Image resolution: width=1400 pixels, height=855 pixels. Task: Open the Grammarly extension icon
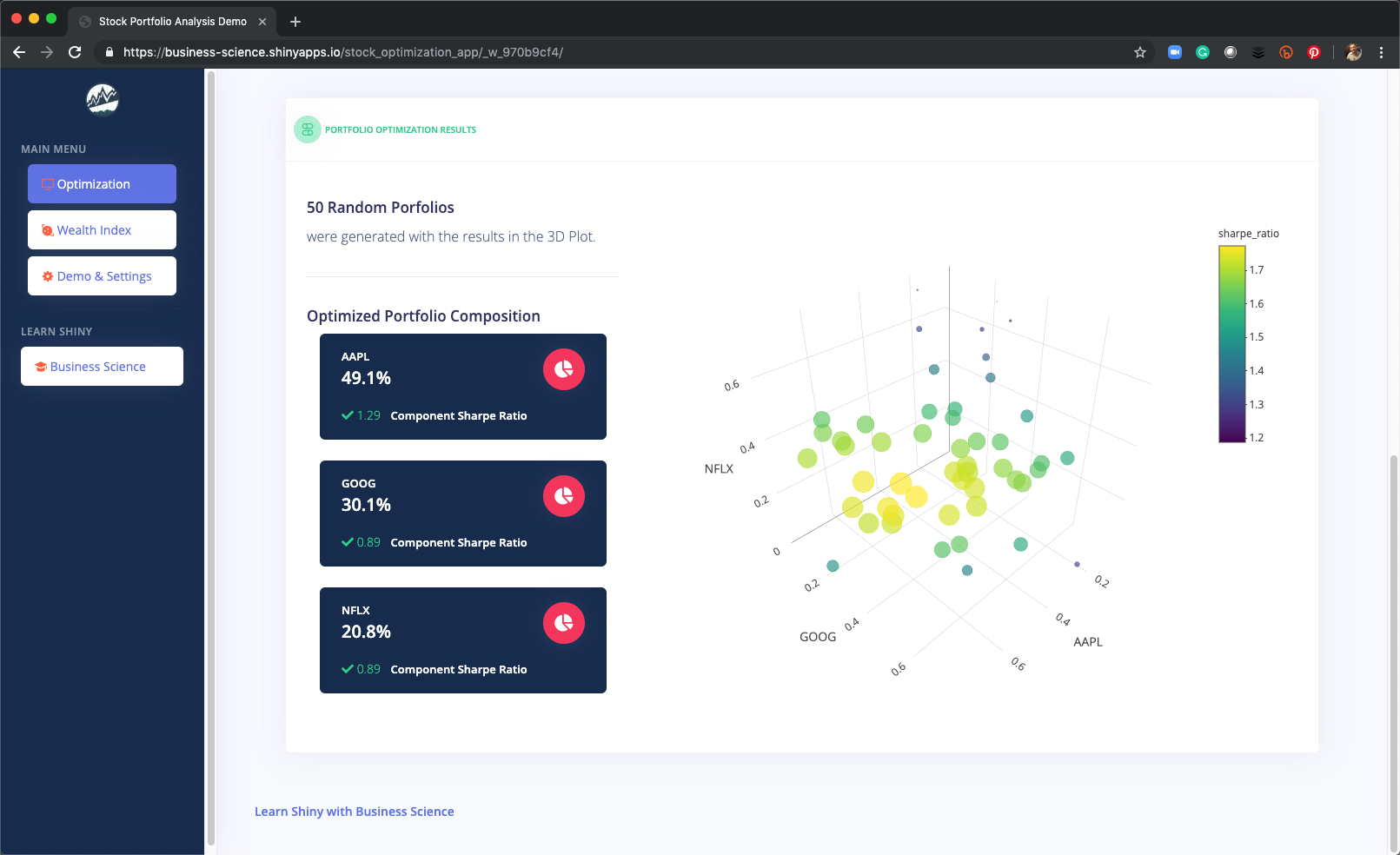pyautogui.click(x=1203, y=52)
